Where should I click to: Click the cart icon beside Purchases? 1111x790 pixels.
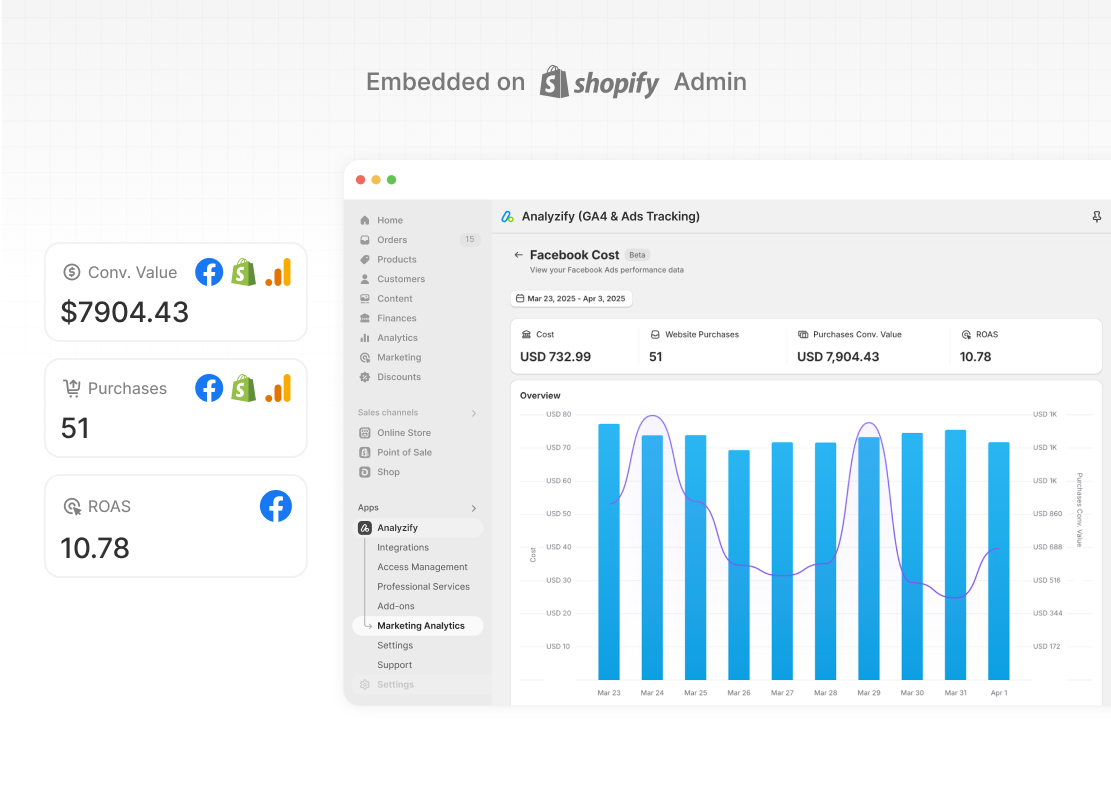click(72, 388)
